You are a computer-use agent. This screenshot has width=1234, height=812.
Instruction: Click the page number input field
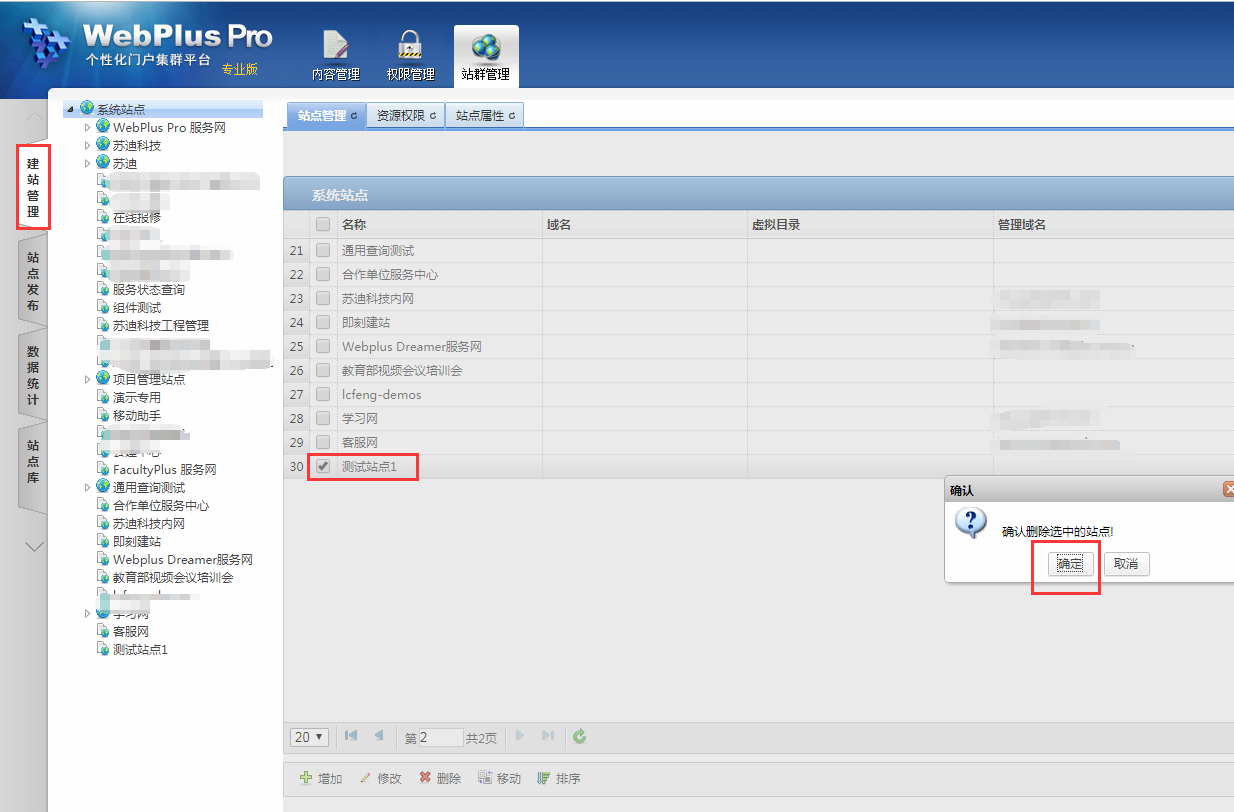pos(440,738)
